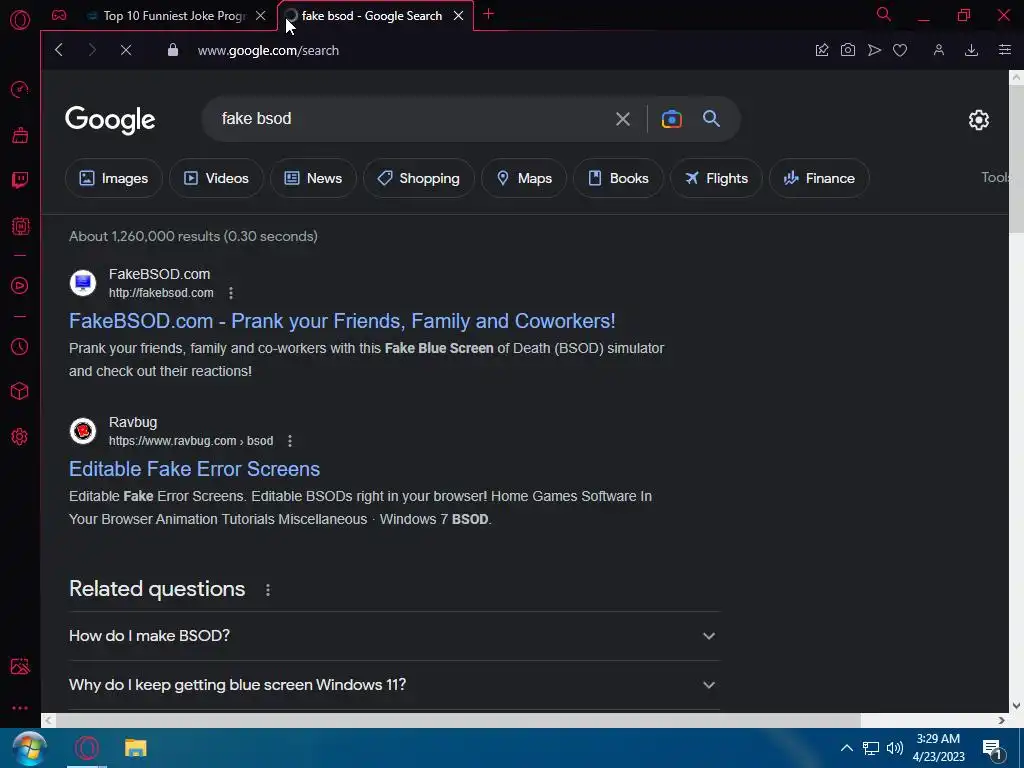This screenshot has width=1024, height=768.
Task: Filter results by Books
Action: point(618,178)
